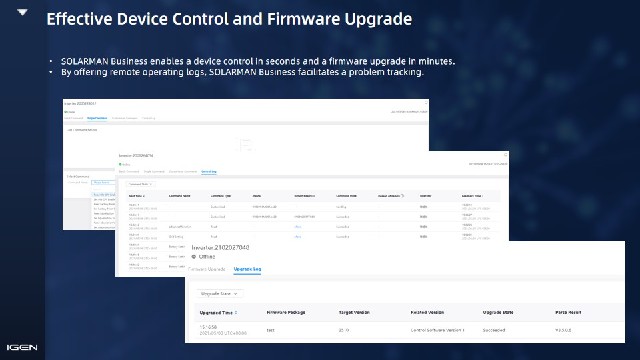Switch to the Upgrade Log tab
Image resolution: width=640 pixels, height=360 pixels.
247,269
